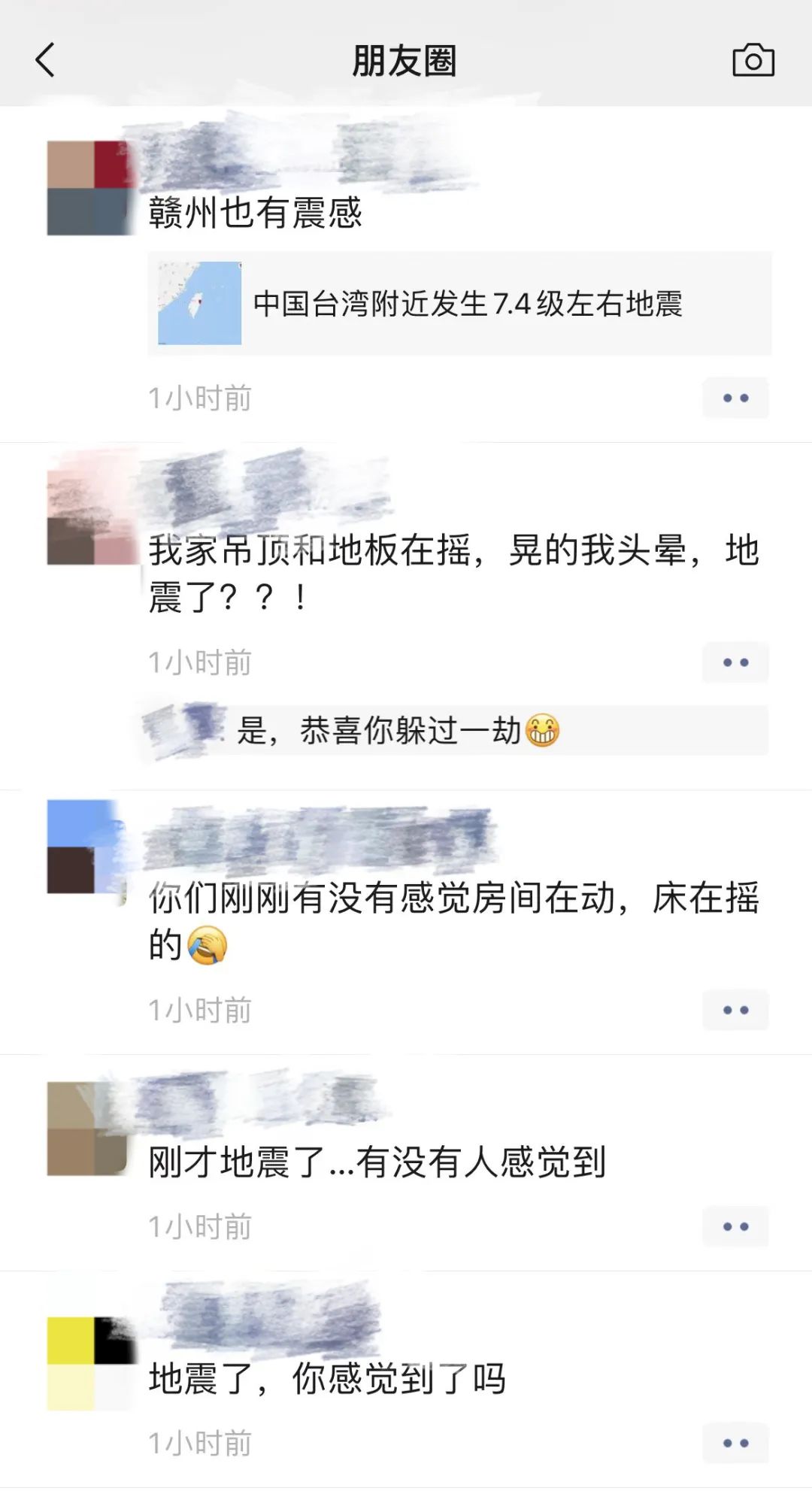Screen dimensions: 812x1506
Task: Tap the yellow avatar beside 地震了 post
Action: click(90, 1363)
